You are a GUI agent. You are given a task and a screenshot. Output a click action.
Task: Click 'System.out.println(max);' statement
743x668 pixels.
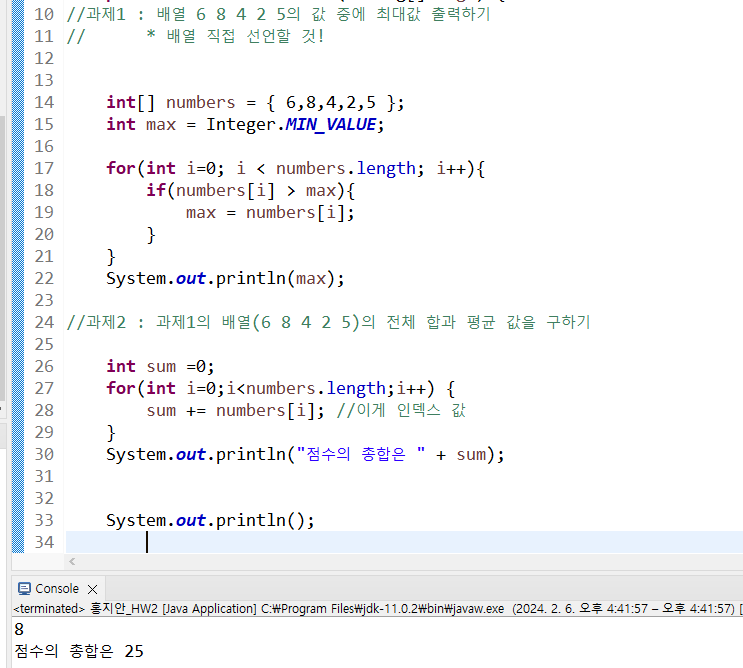225,279
